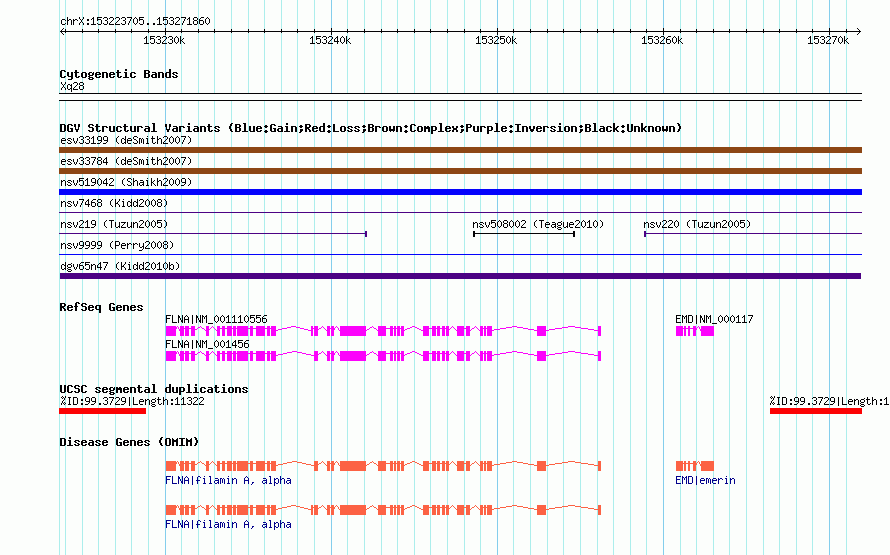Image resolution: width=890 pixels, height=555 pixels.
Task: Click the nsv7468 (Kidd2008) variant label
Action: (114, 203)
